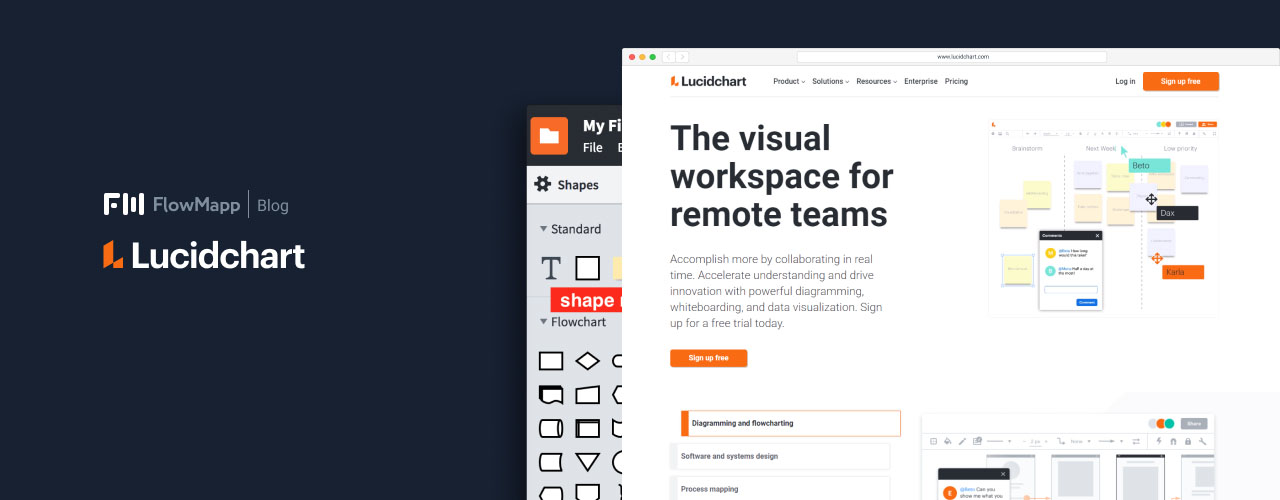The image size is (1280, 500).
Task: Open the None connector dropdown in toolbar
Action: [x=1079, y=441]
